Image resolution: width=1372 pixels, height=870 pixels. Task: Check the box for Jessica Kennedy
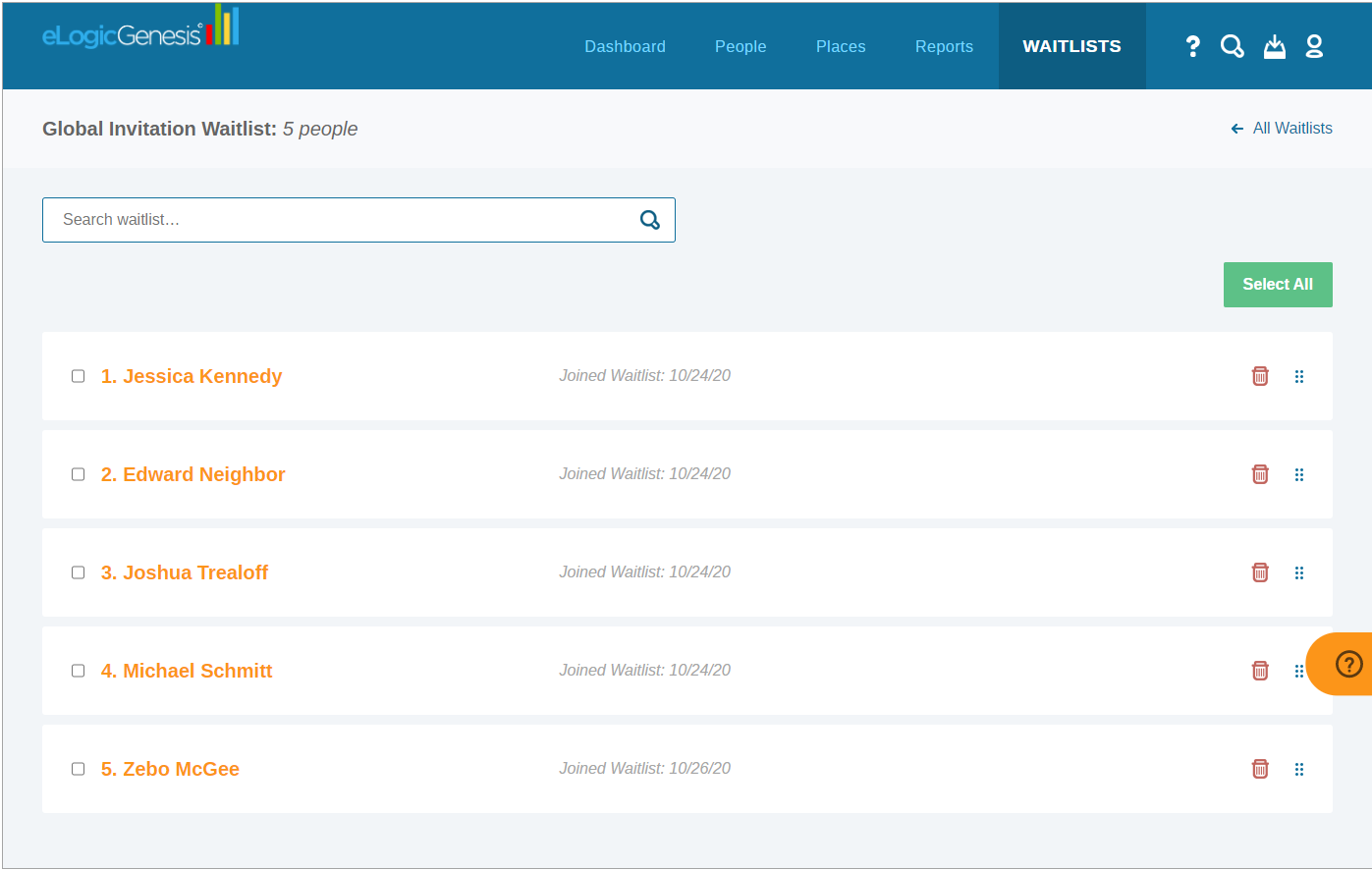pyautogui.click(x=79, y=376)
